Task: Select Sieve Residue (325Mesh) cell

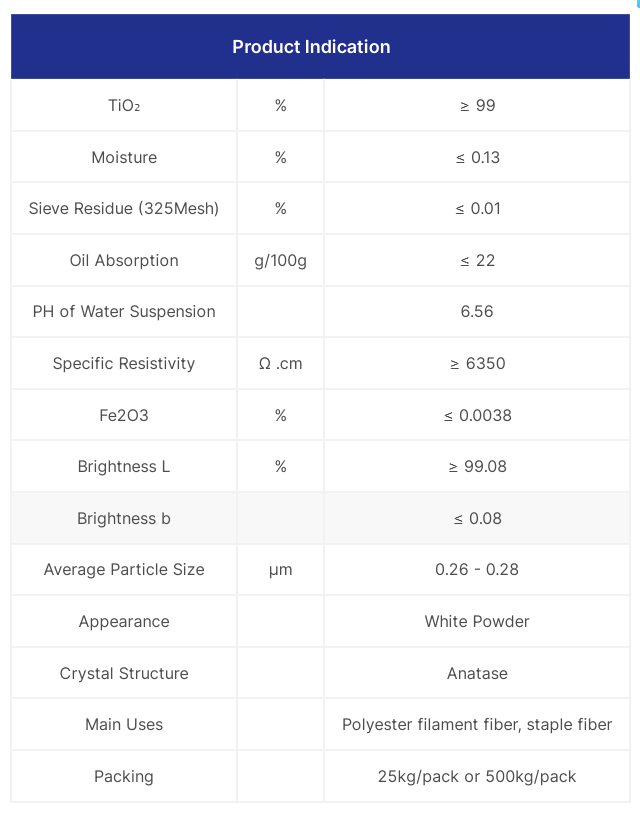Action: [x=124, y=208]
